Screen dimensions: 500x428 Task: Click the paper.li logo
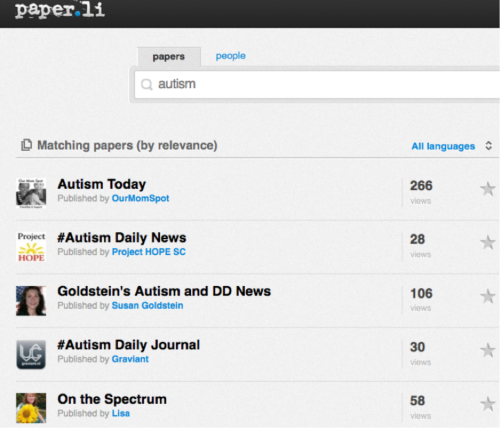coord(60,10)
